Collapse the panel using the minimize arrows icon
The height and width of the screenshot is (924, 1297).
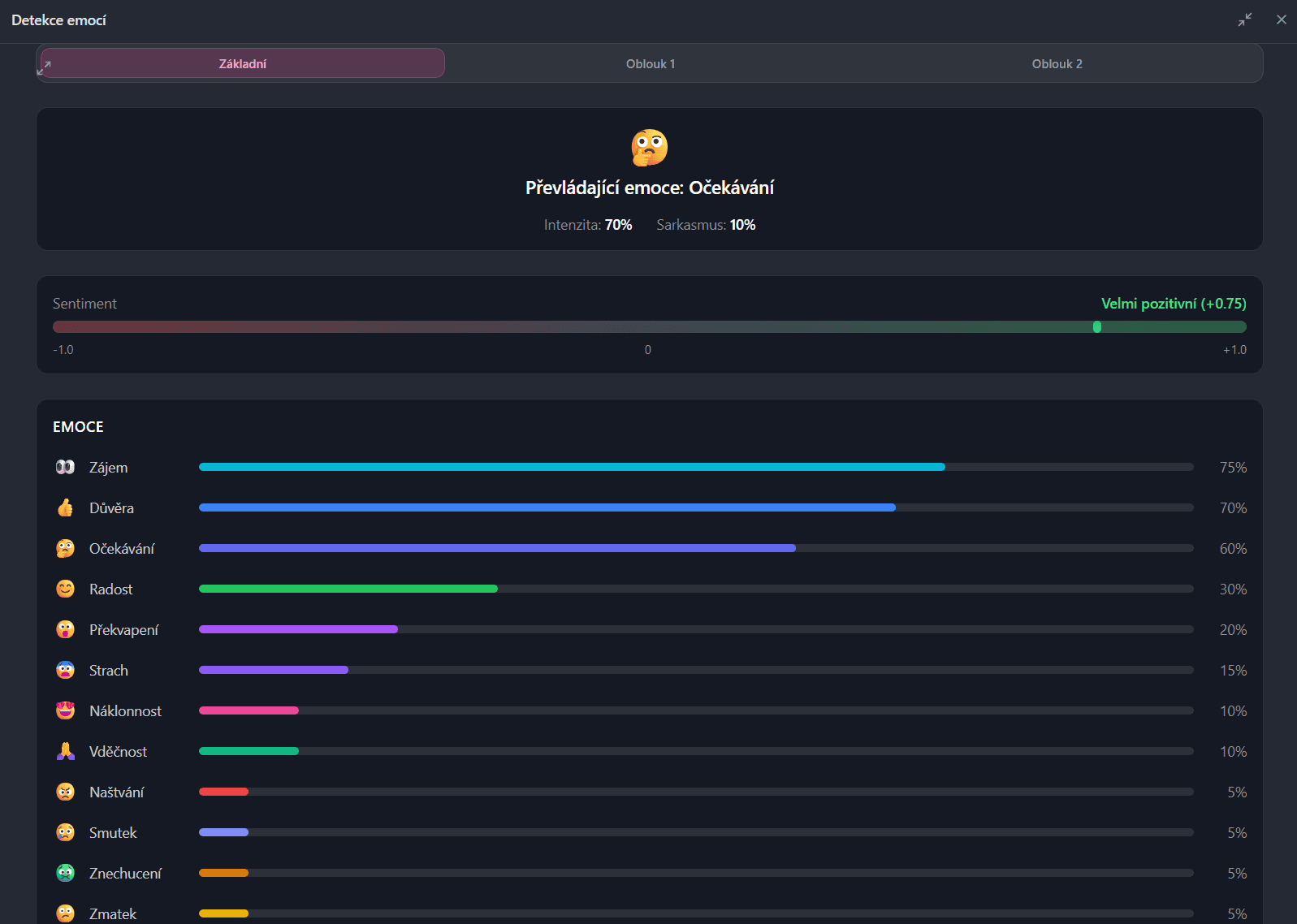point(1244,19)
